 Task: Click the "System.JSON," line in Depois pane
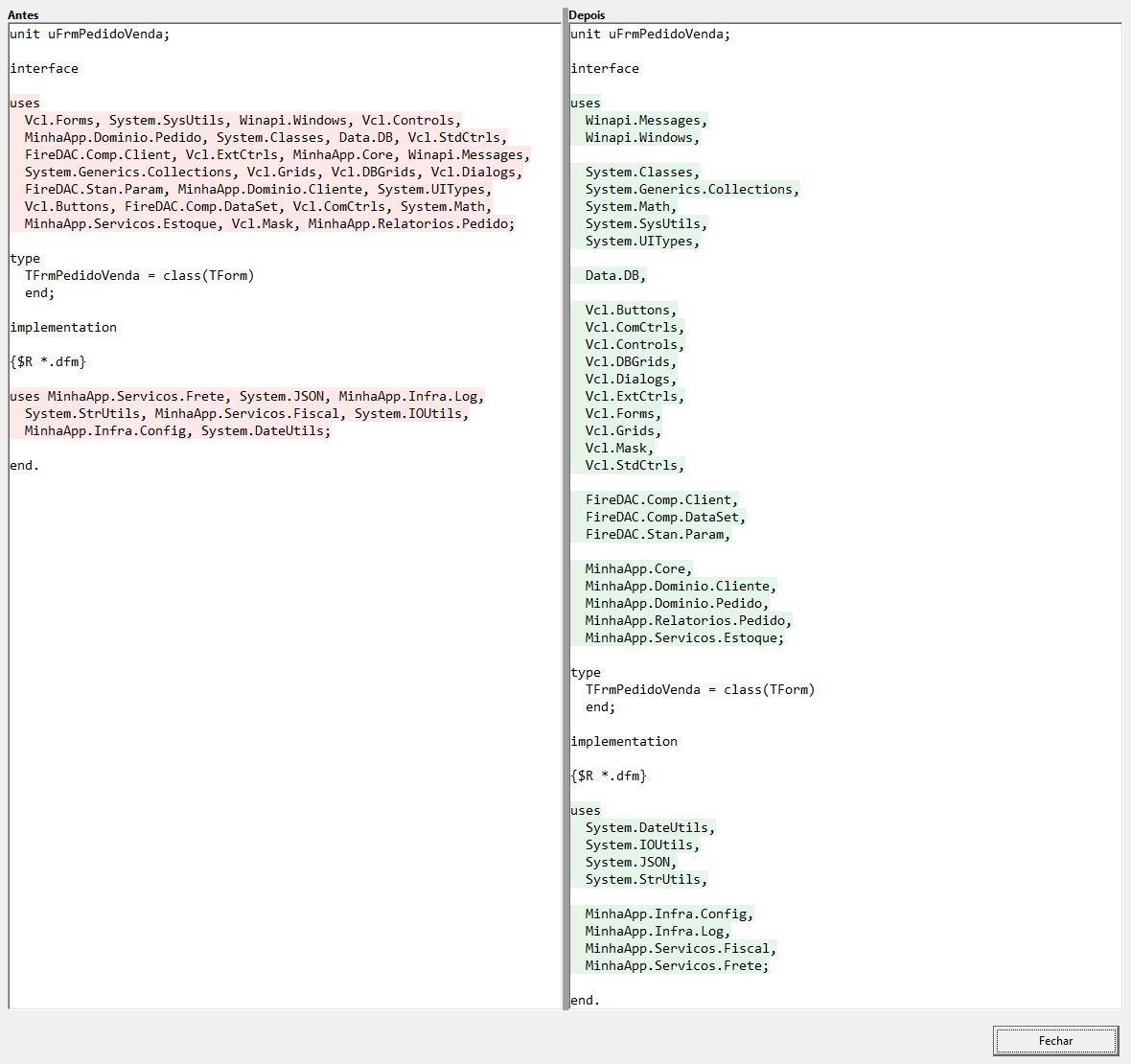tap(631, 863)
